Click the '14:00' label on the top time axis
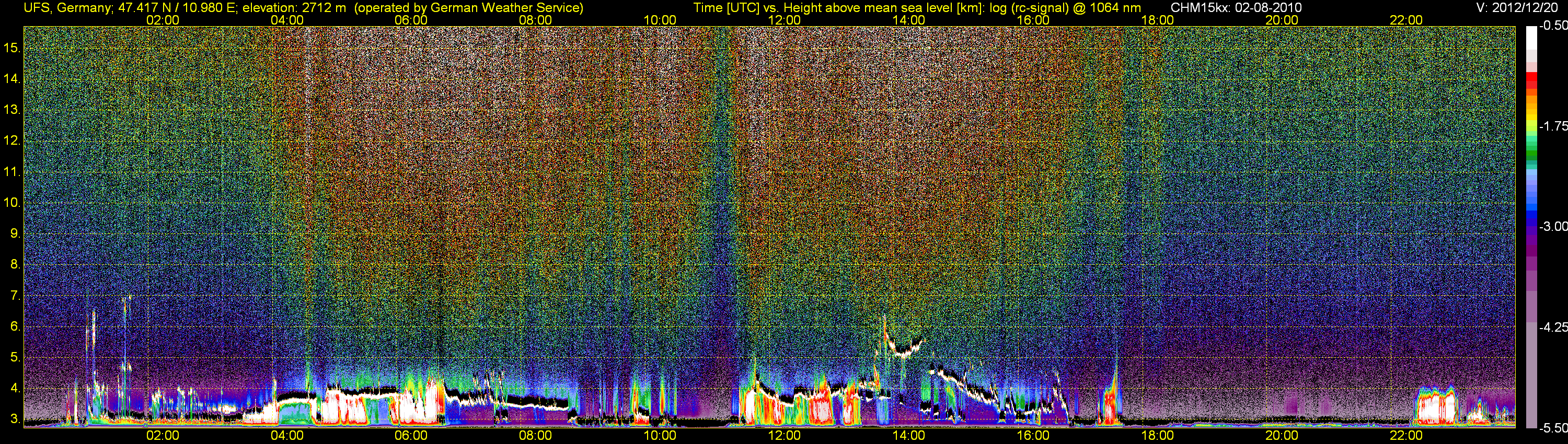The image size is (1568, 444). [x=909, y=20]
